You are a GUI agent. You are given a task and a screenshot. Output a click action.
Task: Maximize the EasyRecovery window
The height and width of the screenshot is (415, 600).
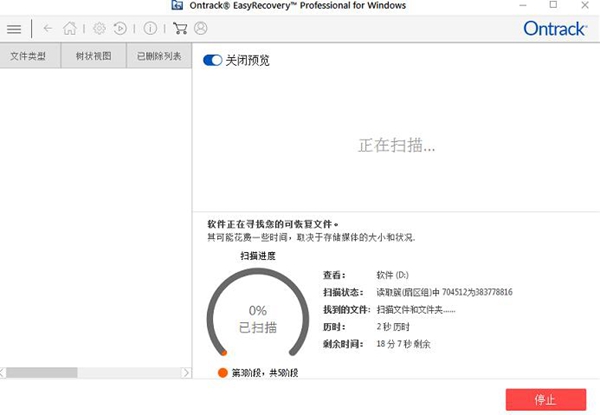click(553, 6)
